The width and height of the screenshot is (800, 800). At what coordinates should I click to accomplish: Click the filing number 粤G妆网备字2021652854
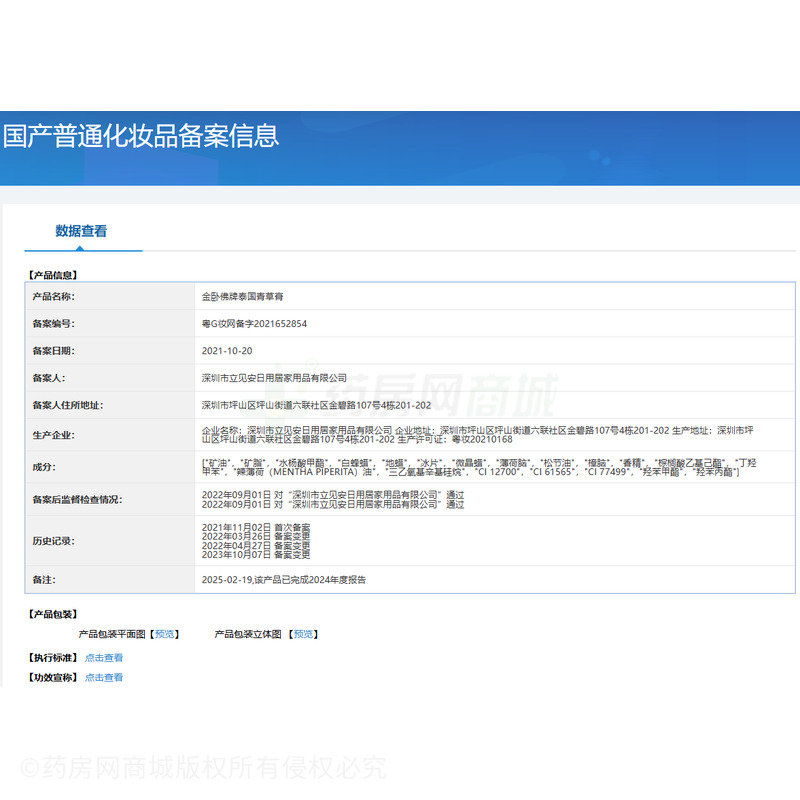[x=254, y=324]
